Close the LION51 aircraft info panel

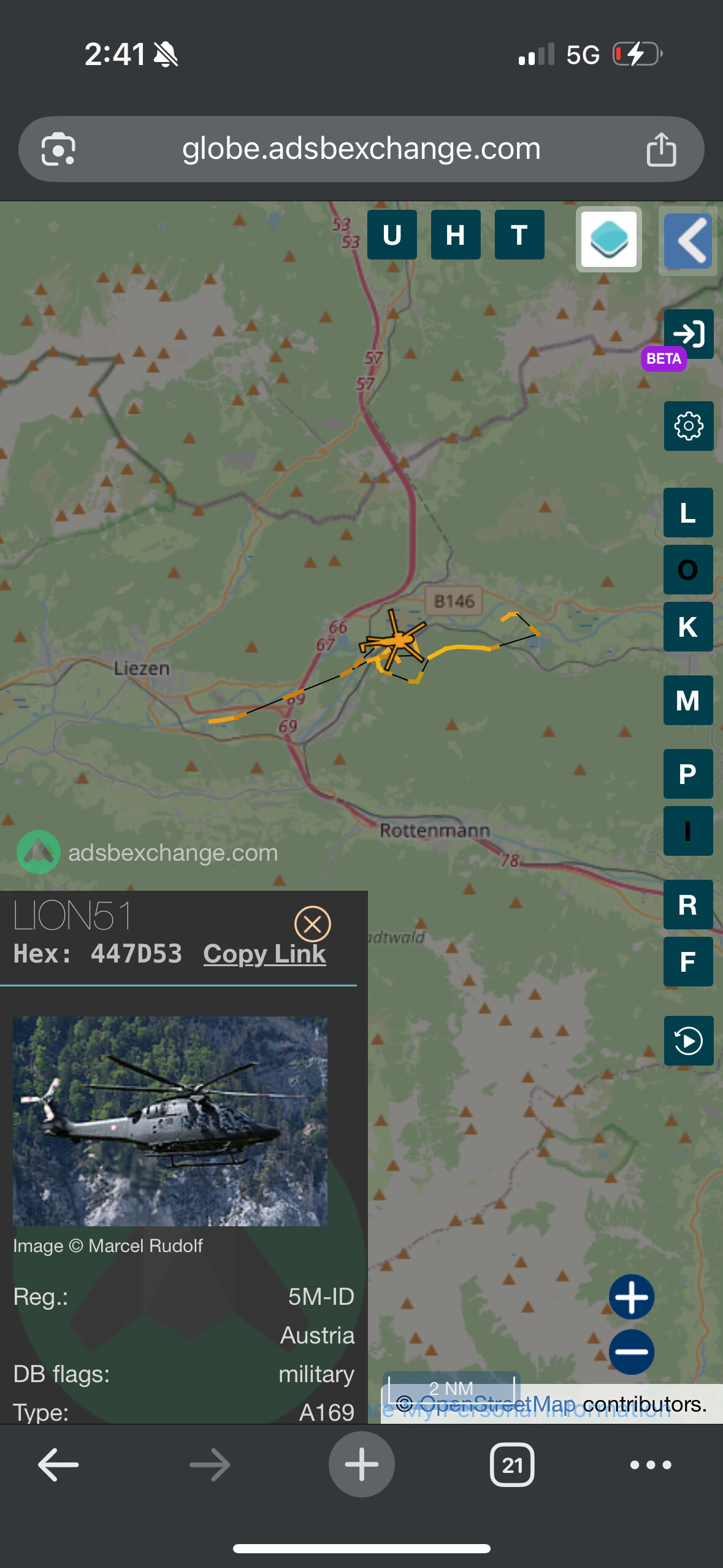tap(313, 924)
